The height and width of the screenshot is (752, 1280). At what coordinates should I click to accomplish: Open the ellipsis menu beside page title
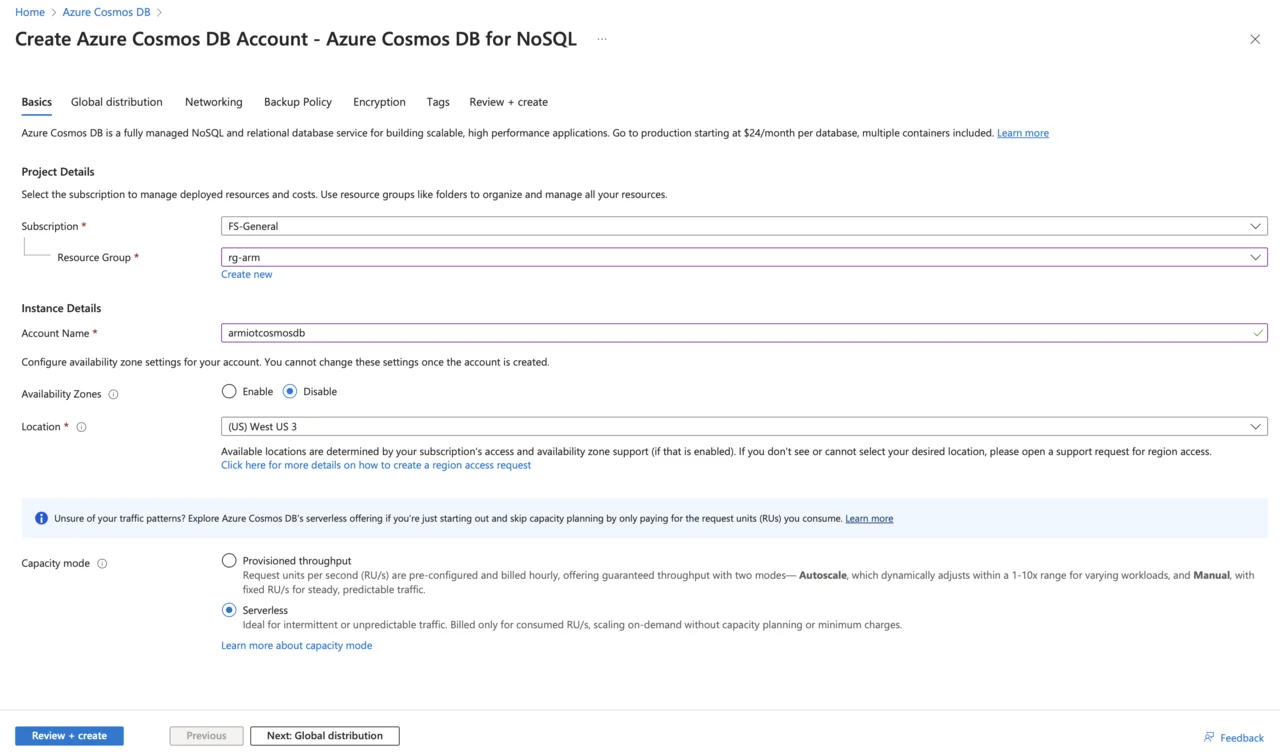602,39
